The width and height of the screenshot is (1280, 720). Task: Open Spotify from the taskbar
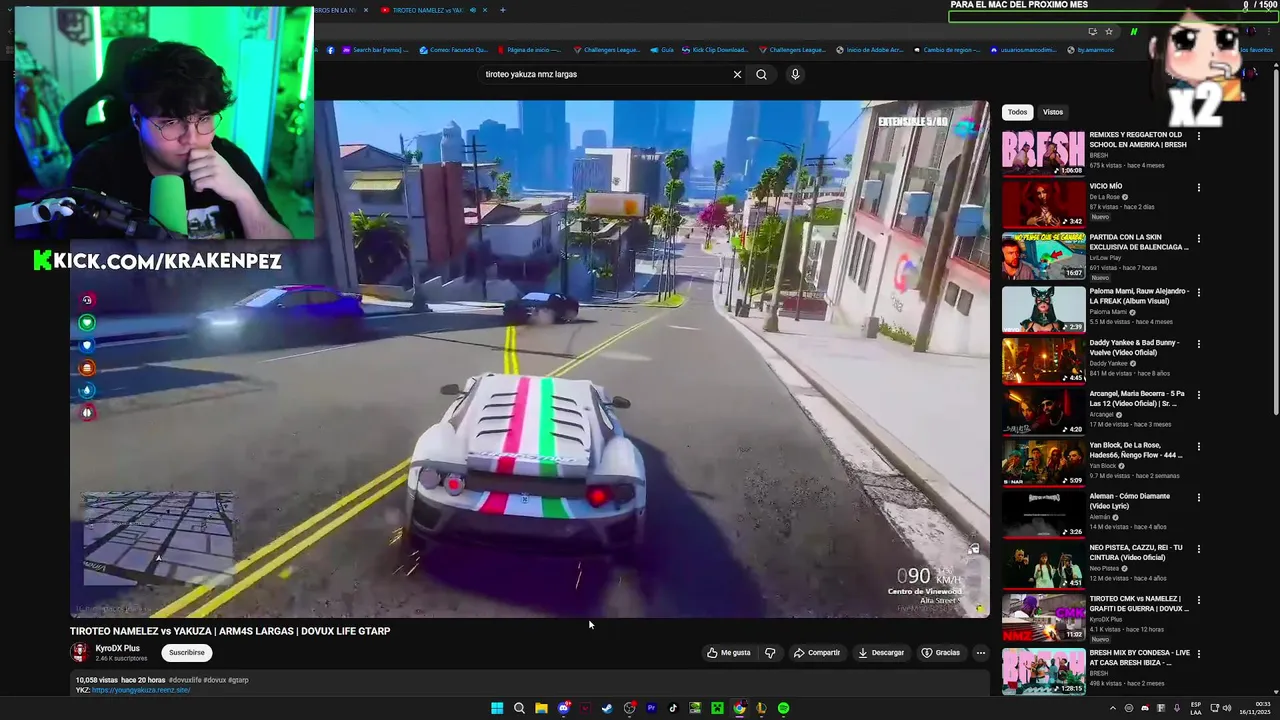point(783,708)
